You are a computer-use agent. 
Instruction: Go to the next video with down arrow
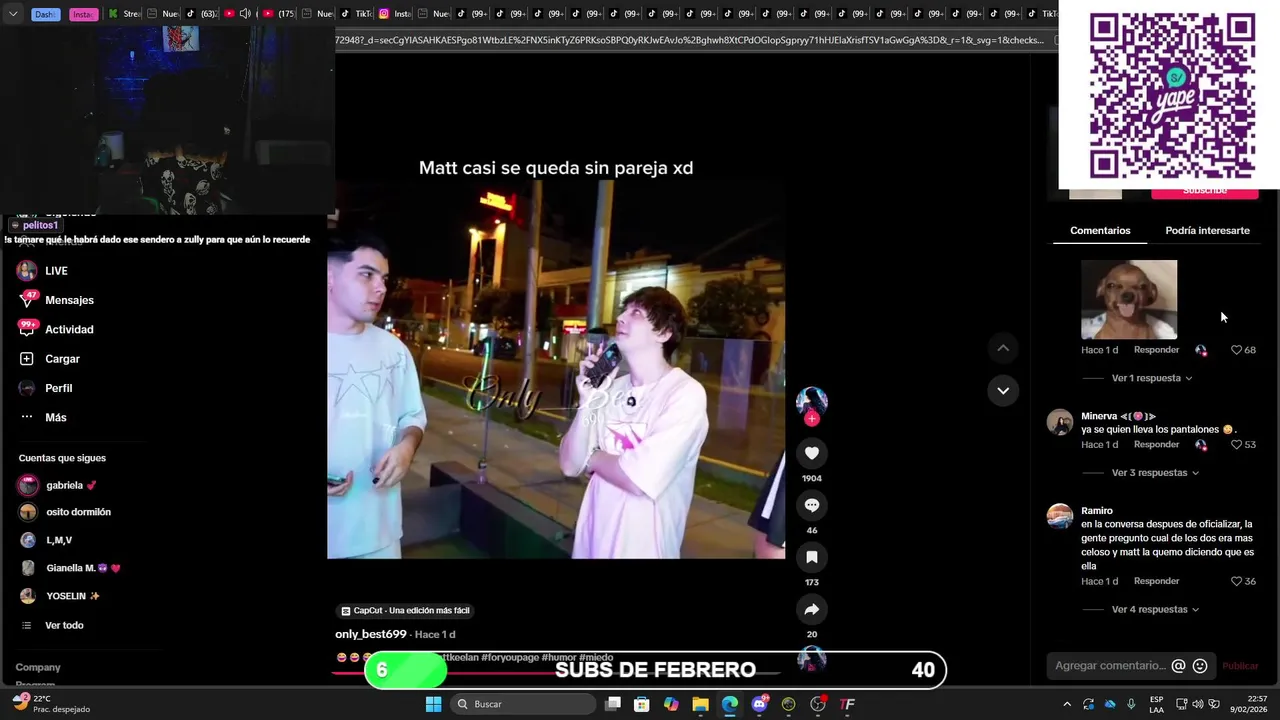pyautogui.click(x=1003, y=390)
